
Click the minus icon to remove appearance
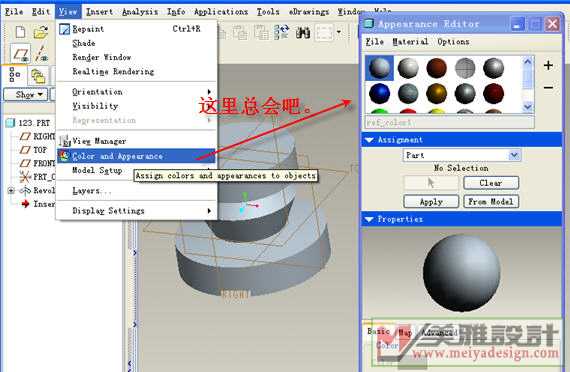point(548,88)
